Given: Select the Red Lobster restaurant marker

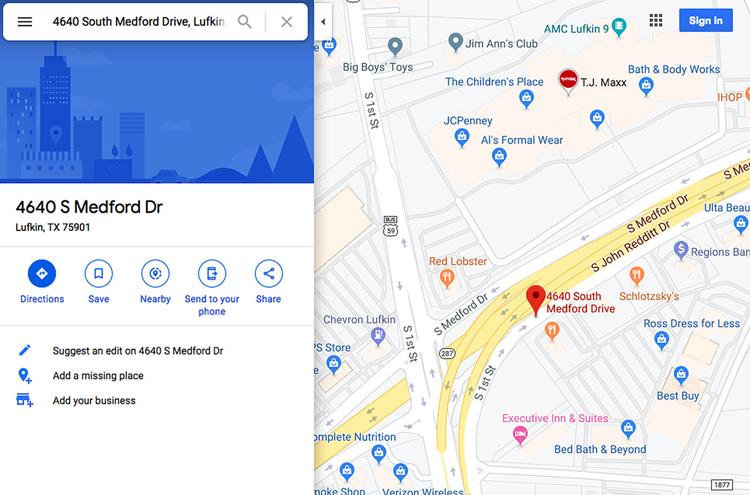Looking at the screenshot, I should [447, 278].
